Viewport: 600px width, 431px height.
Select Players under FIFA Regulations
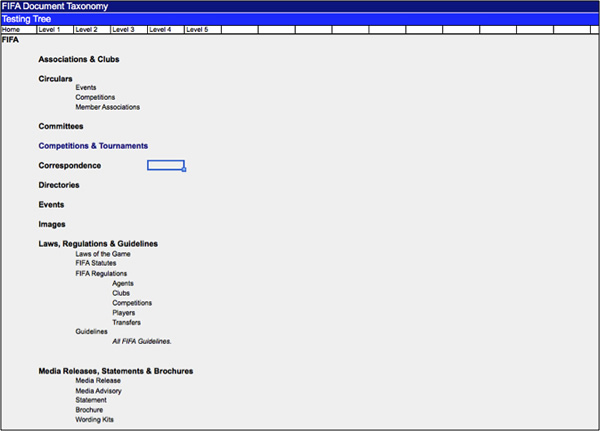(124, 313)
